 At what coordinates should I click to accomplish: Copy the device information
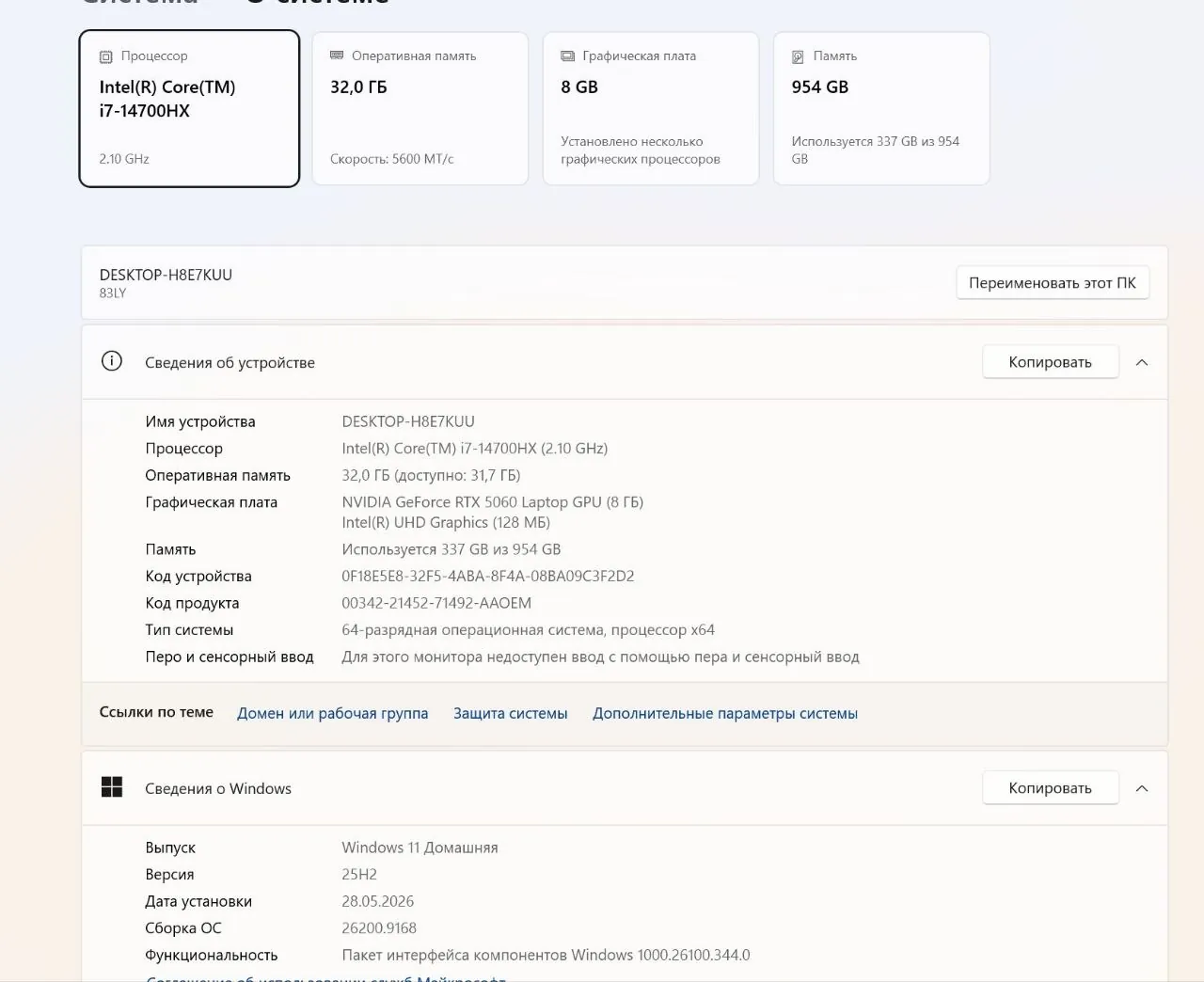pyautogui.click(x=1051, y=362)
